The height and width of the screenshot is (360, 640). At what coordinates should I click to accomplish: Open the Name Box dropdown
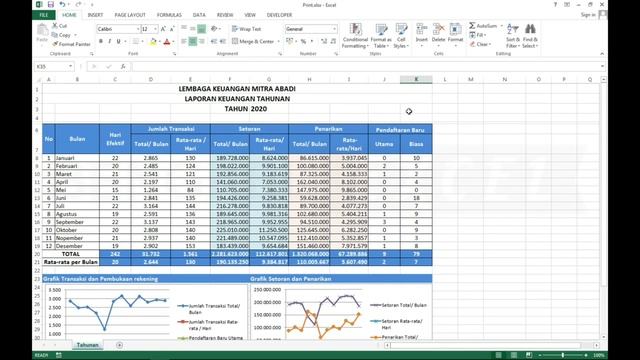point(70,66)
